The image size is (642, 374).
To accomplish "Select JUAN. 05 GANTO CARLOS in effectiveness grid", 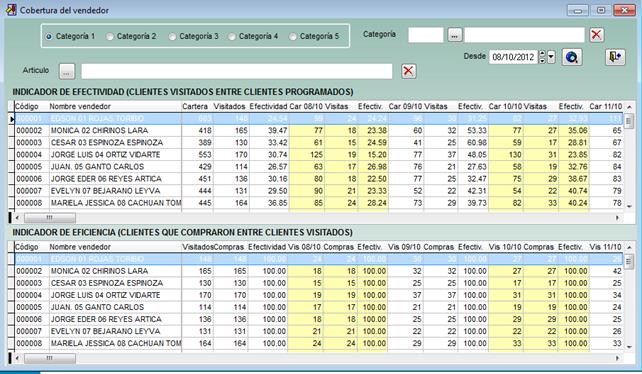I will [x=97, y=167].
